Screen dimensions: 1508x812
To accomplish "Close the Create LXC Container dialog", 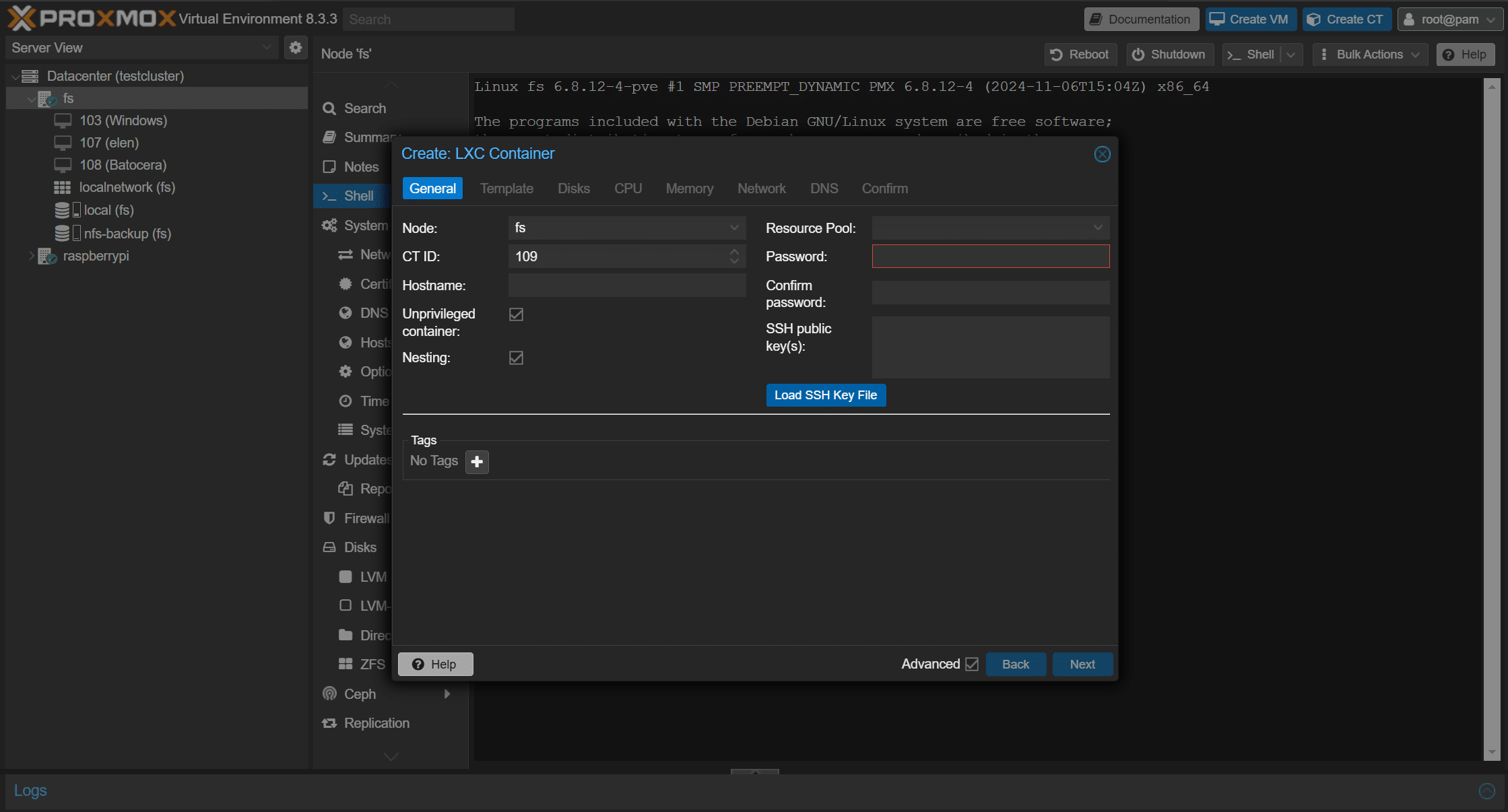I will 1102,154.
